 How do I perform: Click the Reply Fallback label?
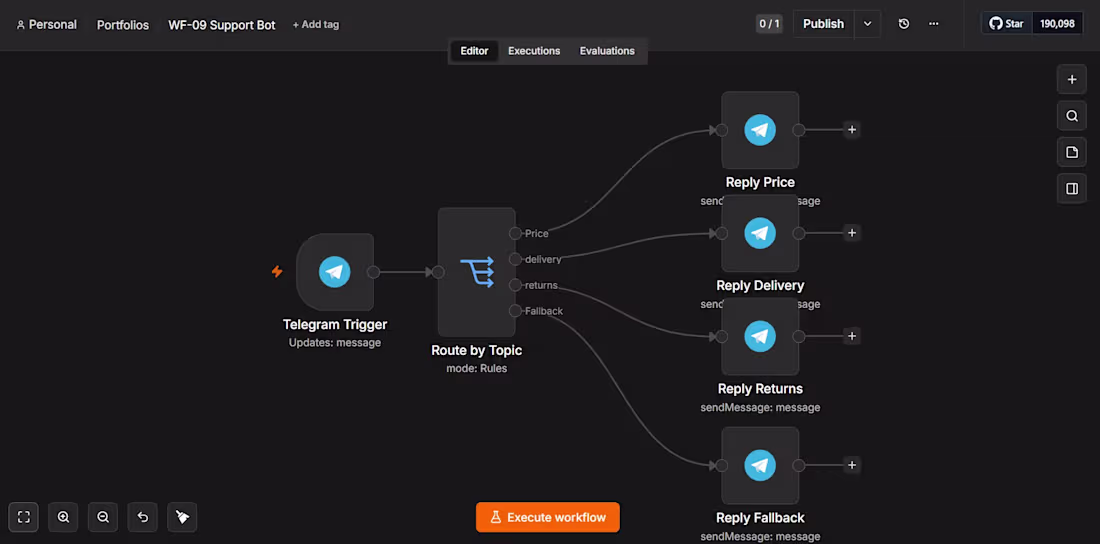(x=760, y=518)
